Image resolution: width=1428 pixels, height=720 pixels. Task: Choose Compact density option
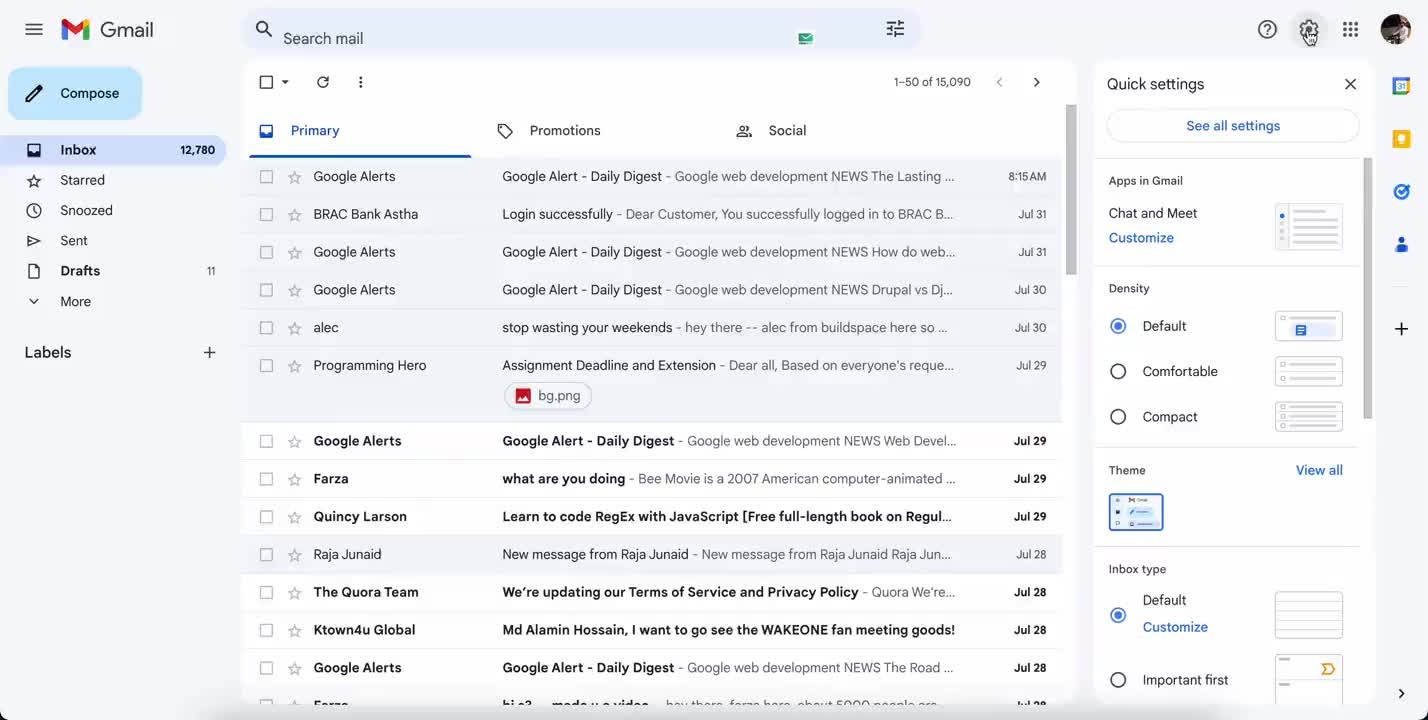(x=1118, y=417)
